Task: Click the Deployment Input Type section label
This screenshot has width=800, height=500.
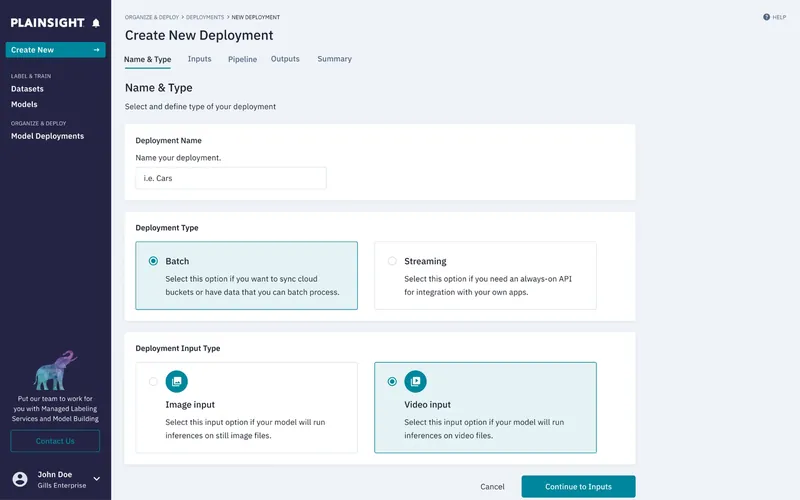Action: coord(178,348)
